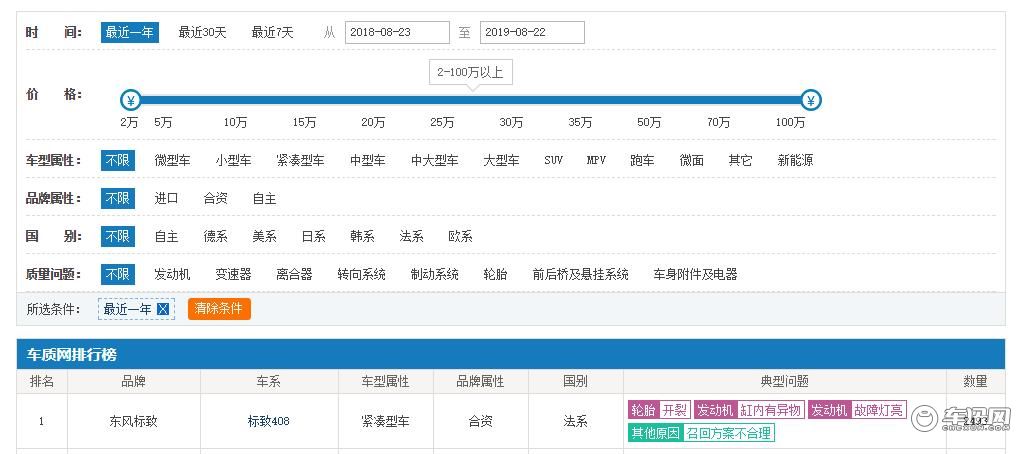1021x454 pixels.
Task: Select 不限 in 品牌属性 row
Action: pos(118,198)
